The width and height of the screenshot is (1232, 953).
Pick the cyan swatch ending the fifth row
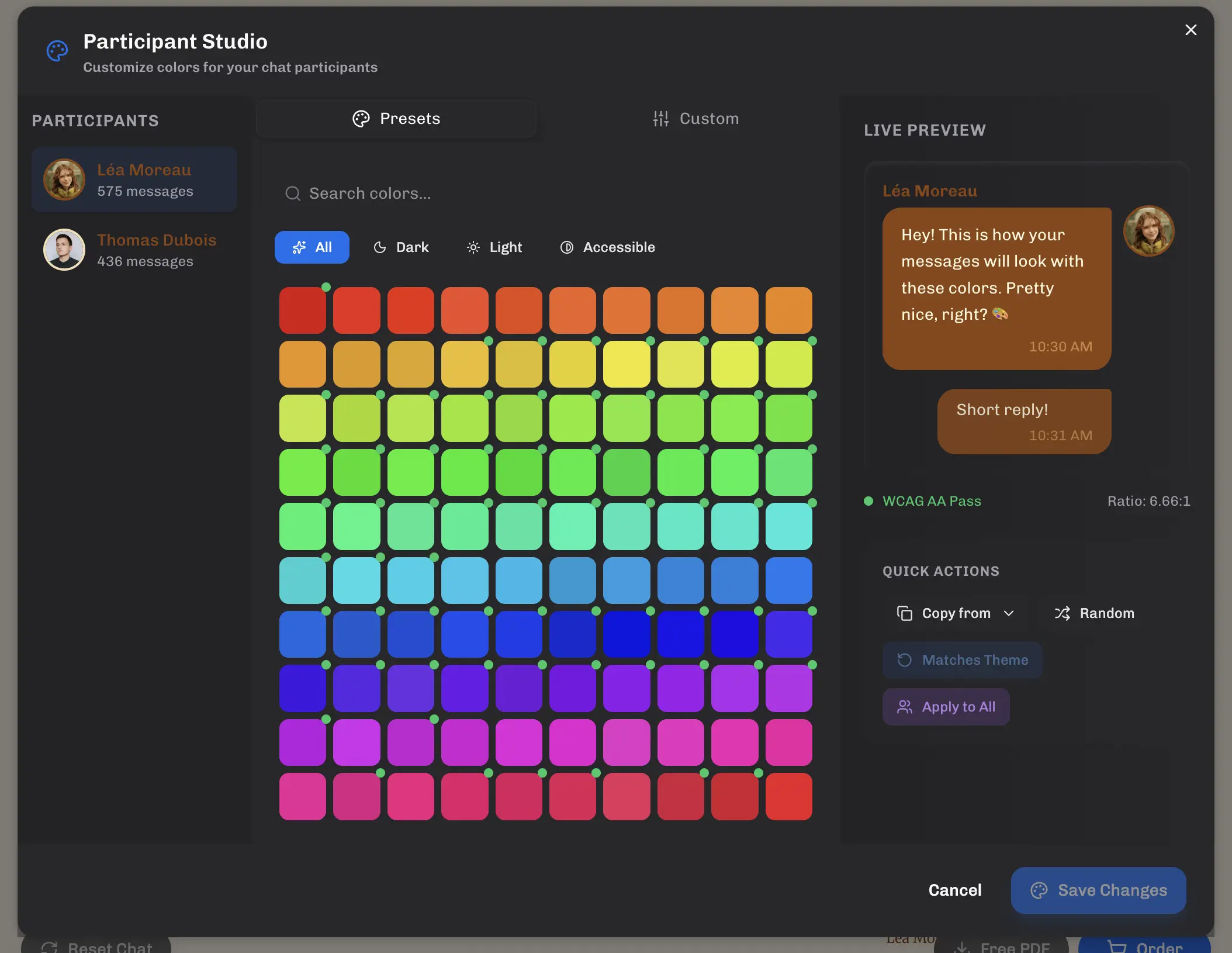pyautogui.click(x=789, y=526)
